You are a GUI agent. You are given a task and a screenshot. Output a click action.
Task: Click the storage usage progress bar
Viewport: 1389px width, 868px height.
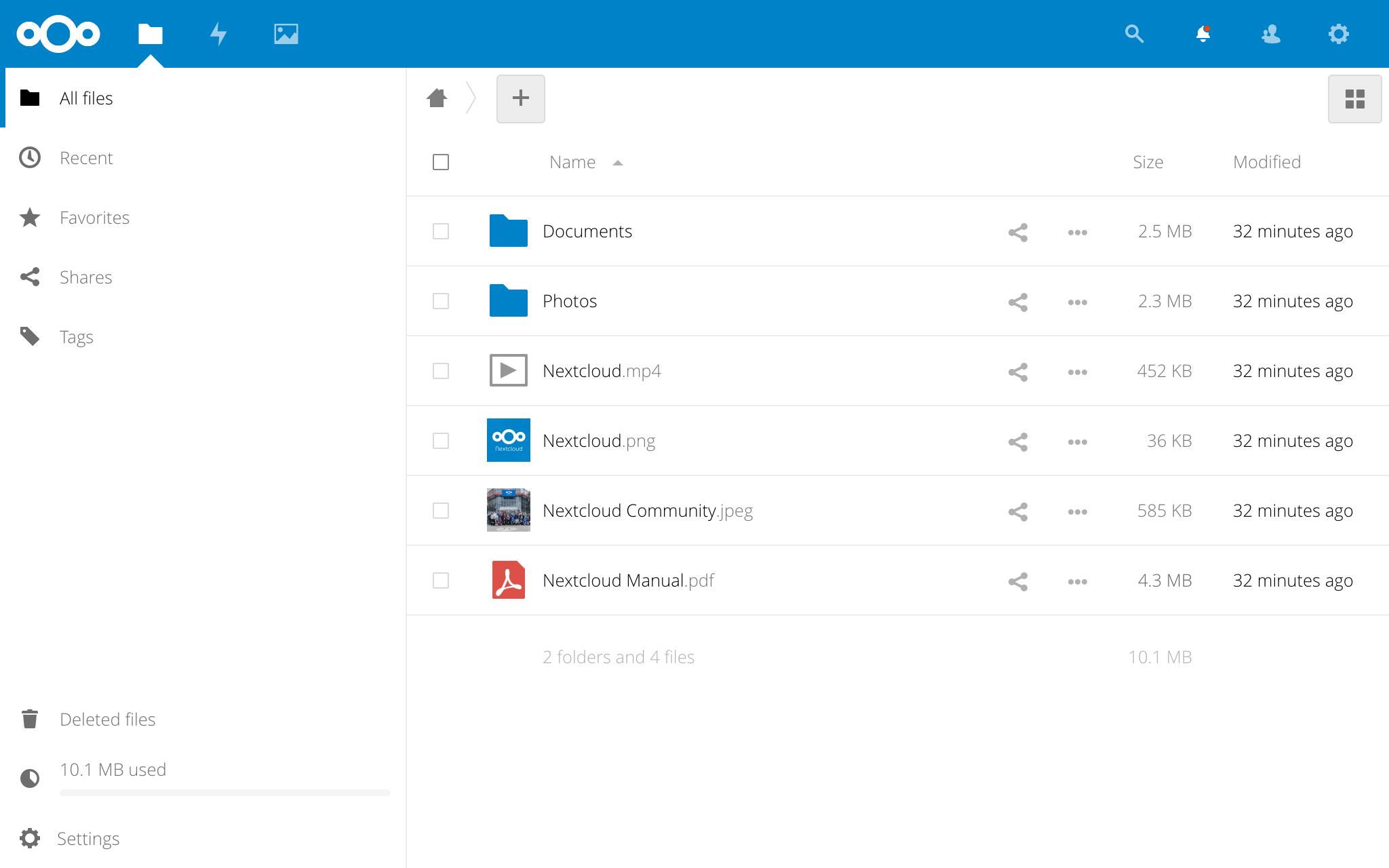click(224, 792)
